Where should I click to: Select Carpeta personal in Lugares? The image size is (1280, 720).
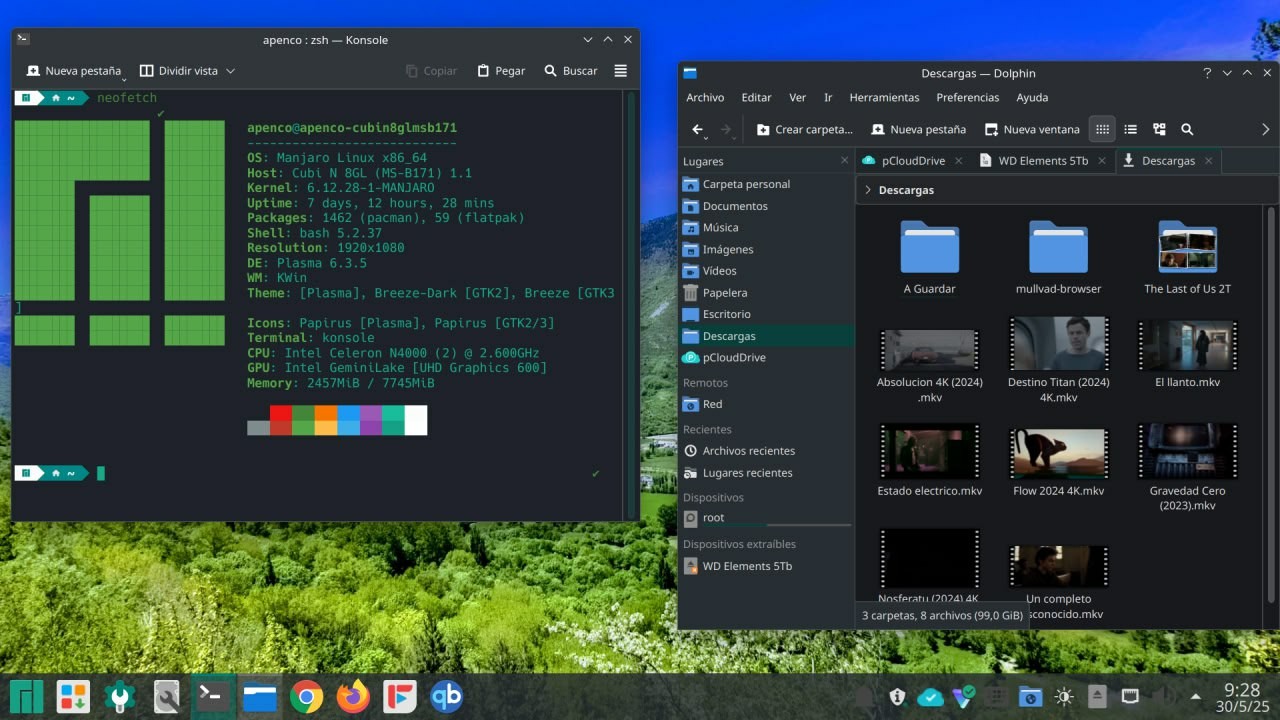coord(765,184)
